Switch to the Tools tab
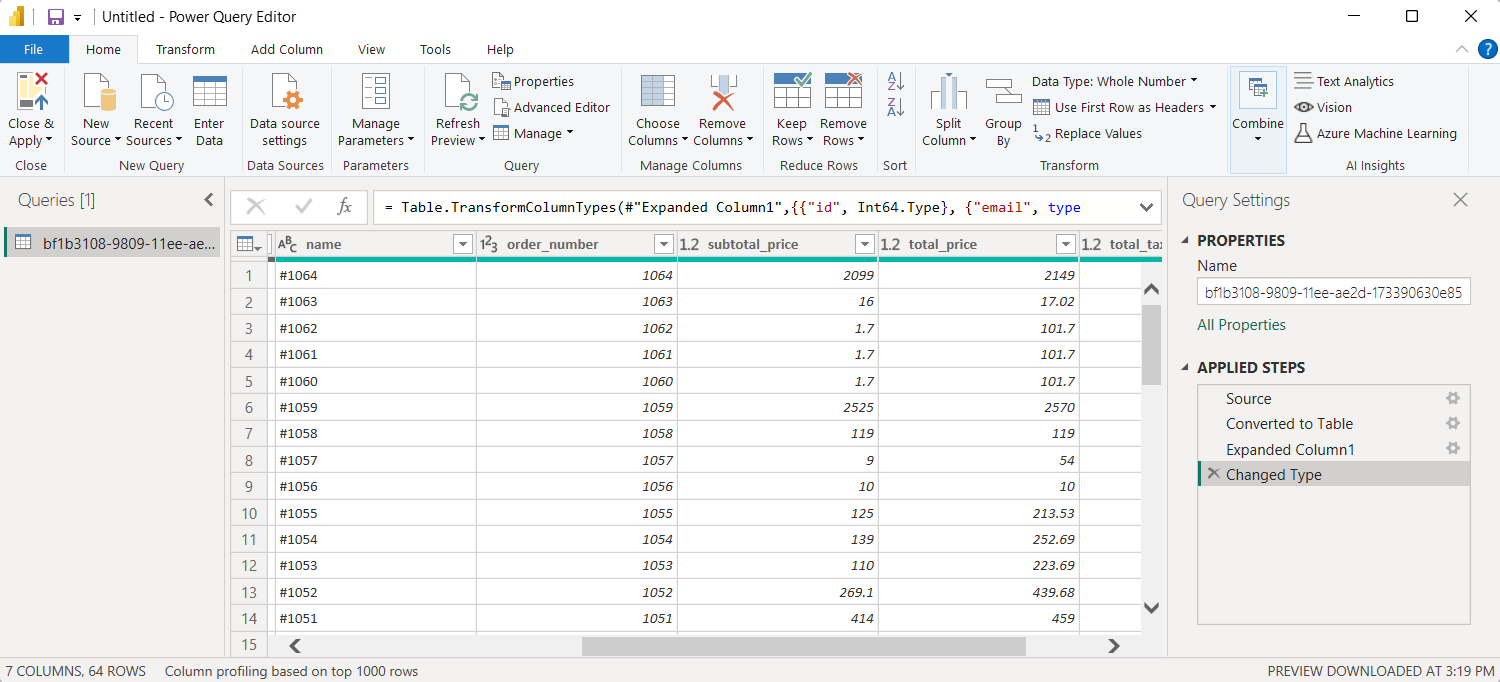The image size is (1500, 682). [435, 49]
